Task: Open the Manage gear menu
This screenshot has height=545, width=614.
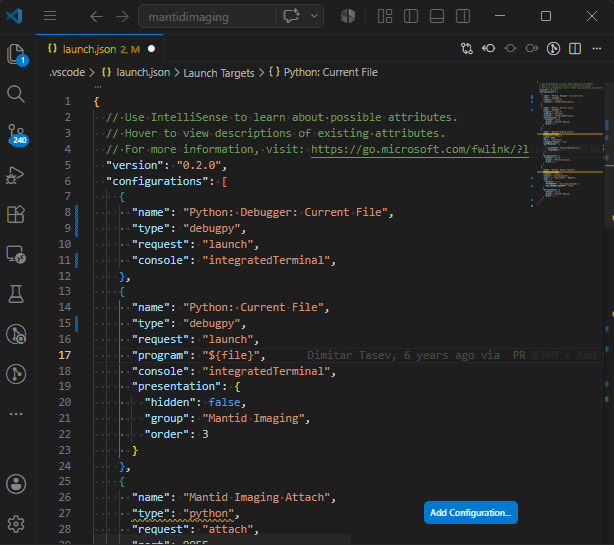Action: click(16, 524)
